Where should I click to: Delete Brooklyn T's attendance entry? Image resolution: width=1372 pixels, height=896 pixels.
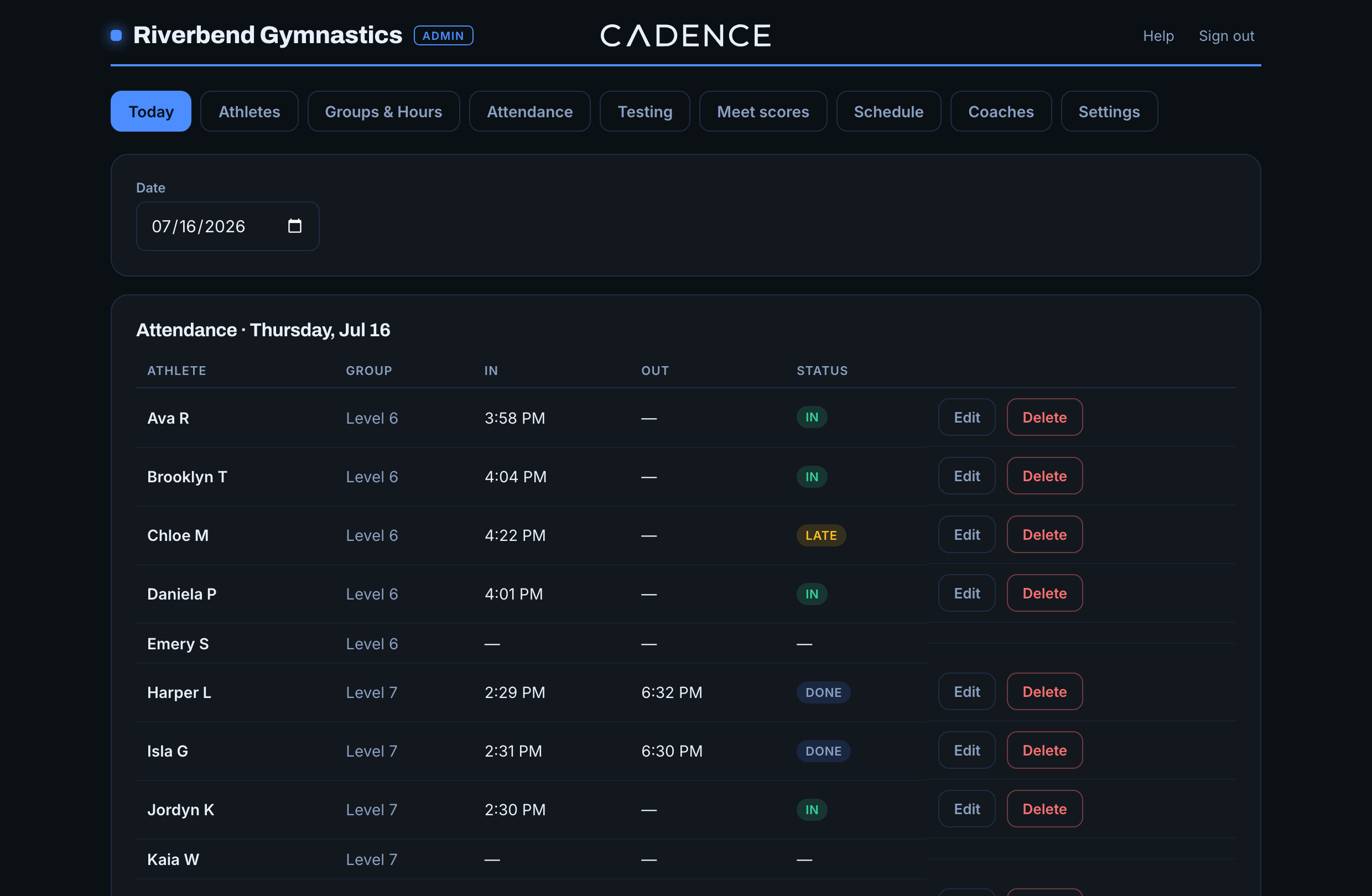tap(1044, 476)
